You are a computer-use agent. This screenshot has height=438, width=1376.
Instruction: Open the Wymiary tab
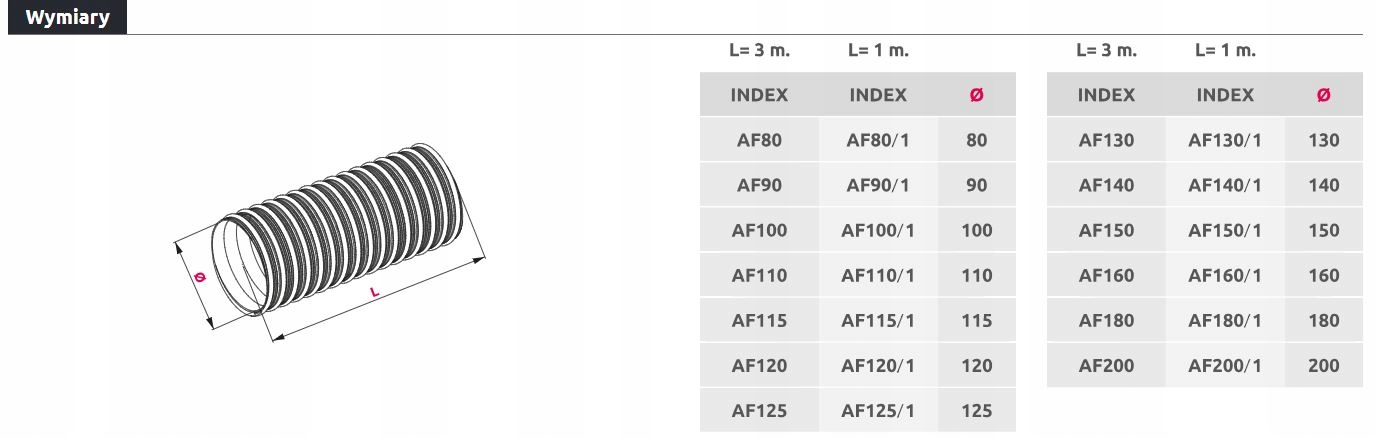pyautogui.click(x=67, y=18)
